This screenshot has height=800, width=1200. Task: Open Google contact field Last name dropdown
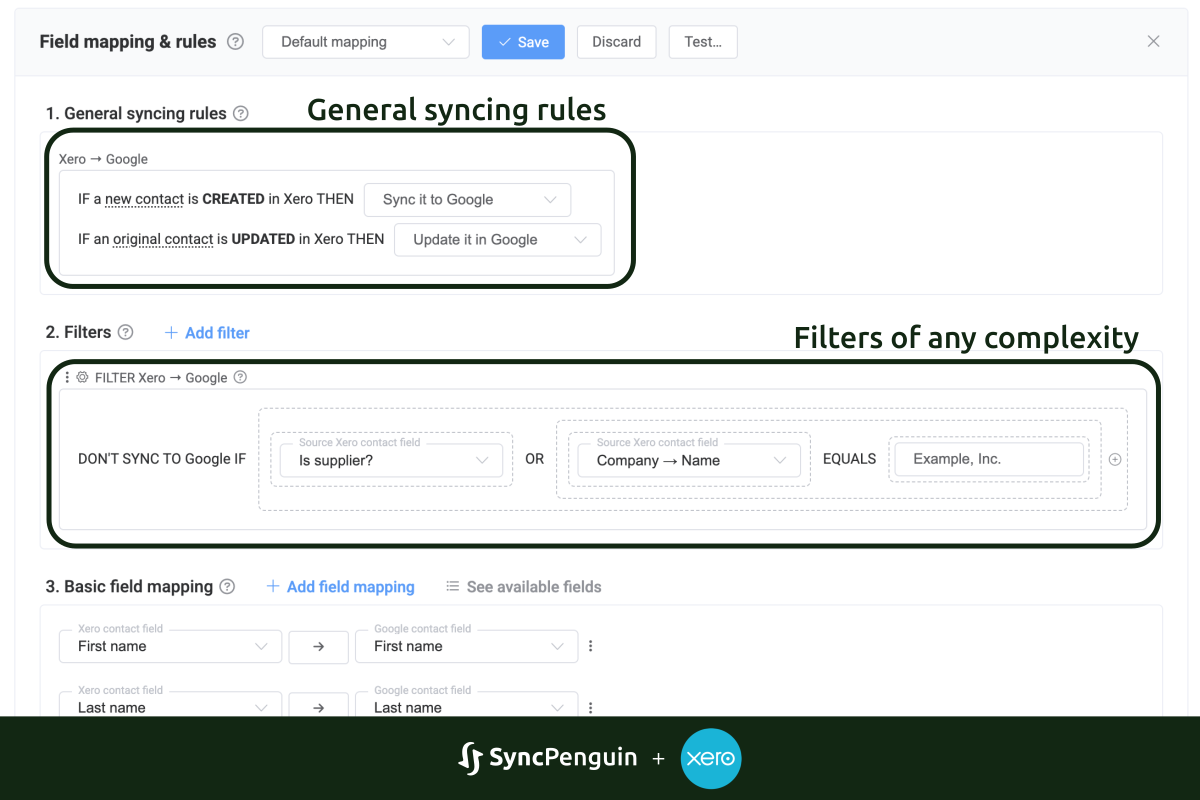coord(466,704)
